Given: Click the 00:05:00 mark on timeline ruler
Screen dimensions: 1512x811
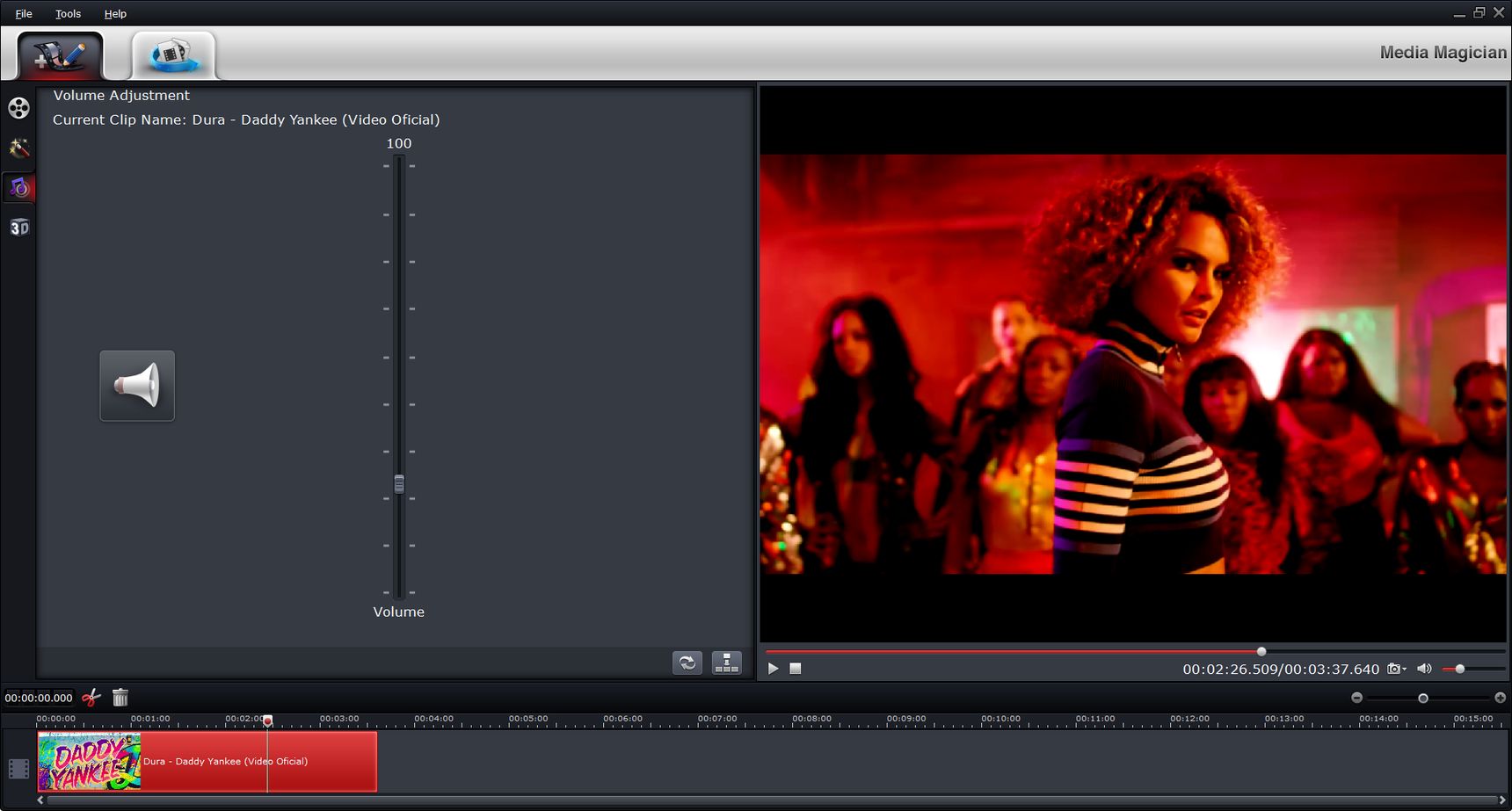Looking at the screenshot, I should click(x=528, y=719).
